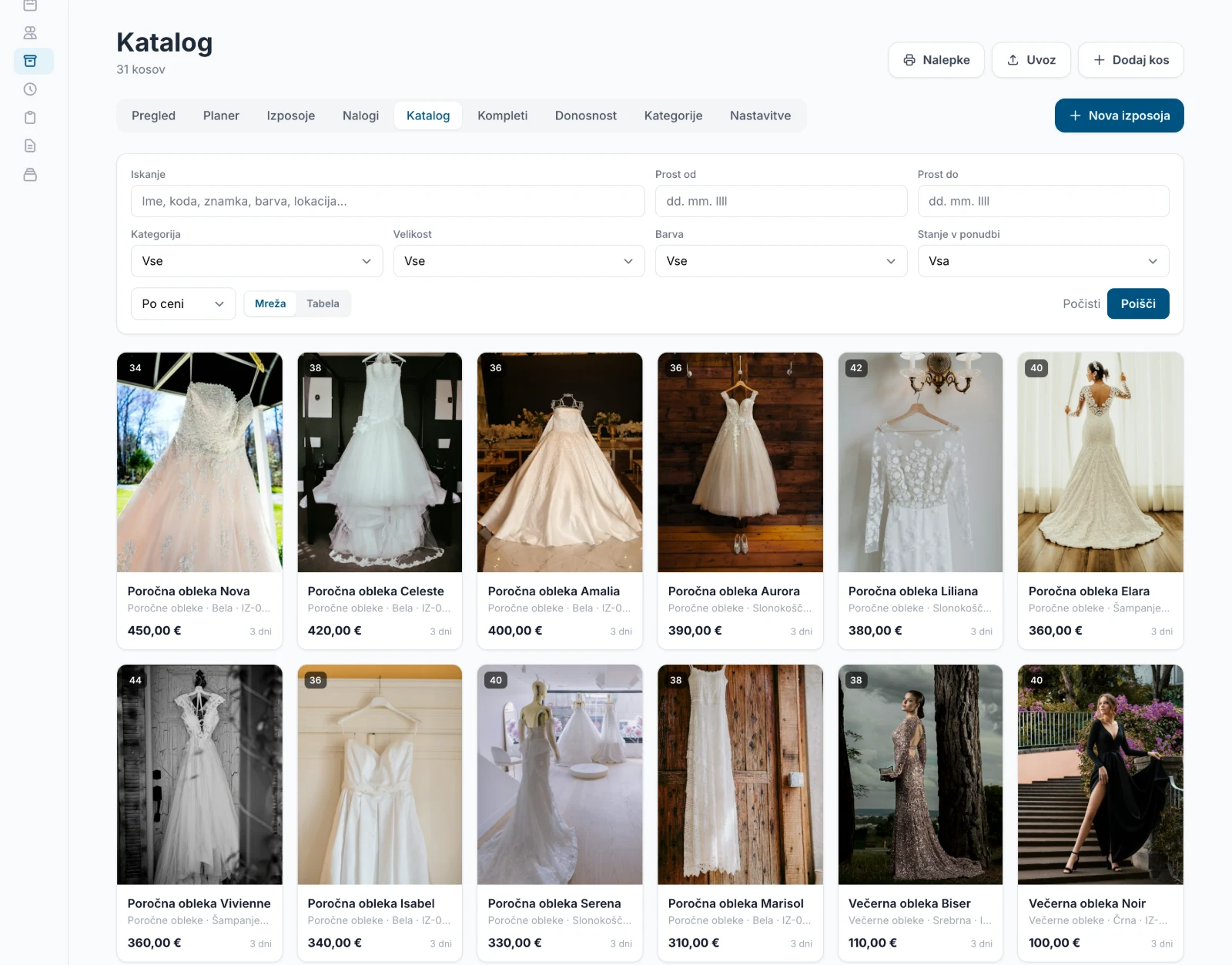Switch to Tabela table view
The image size is (1232, 965).
pos(323,303)
